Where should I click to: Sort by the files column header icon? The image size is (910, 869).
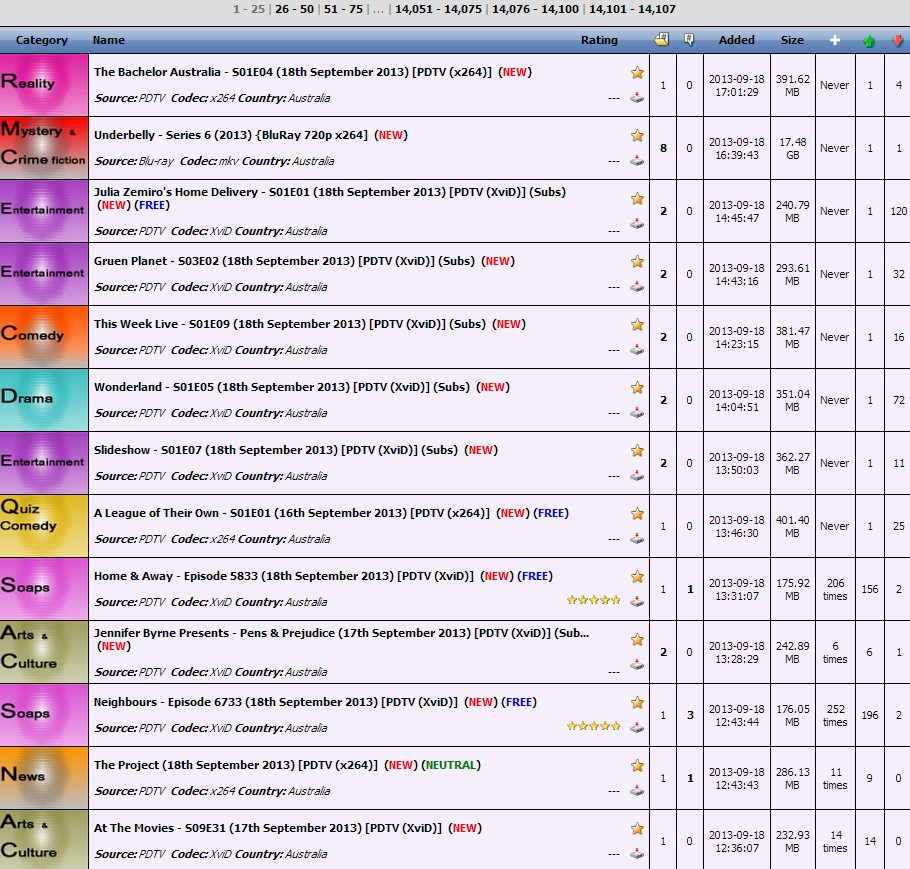[x=662, y=39]
